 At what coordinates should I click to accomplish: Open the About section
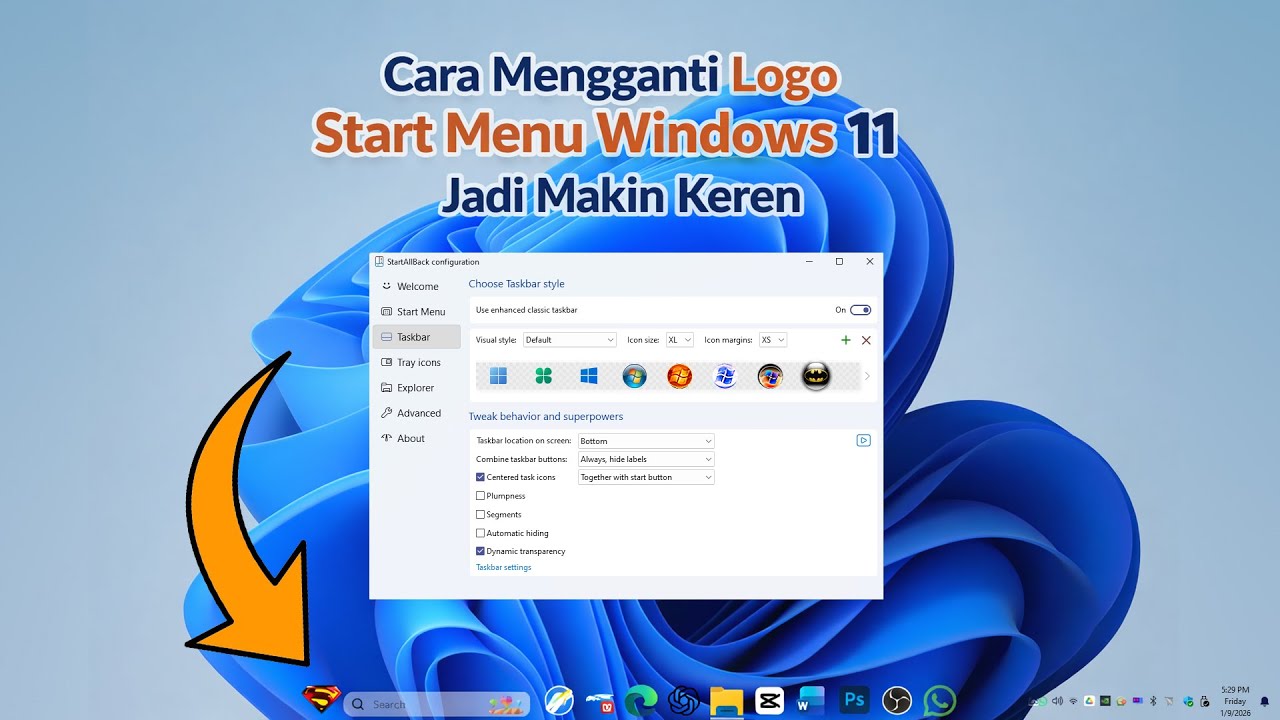coord(416,438)
